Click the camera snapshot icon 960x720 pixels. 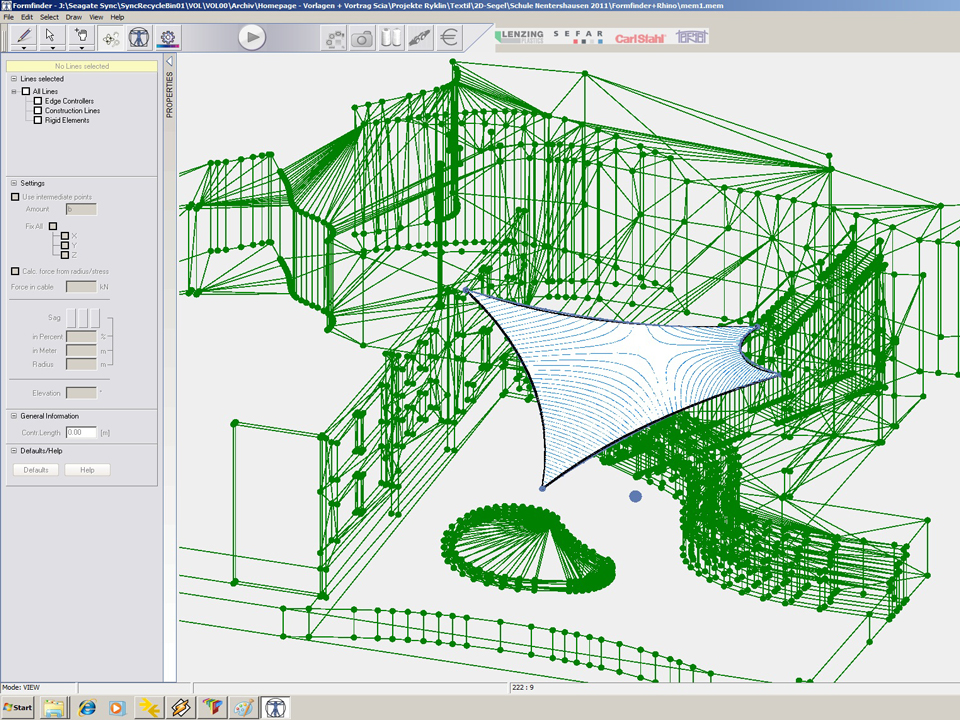[362, 38]
